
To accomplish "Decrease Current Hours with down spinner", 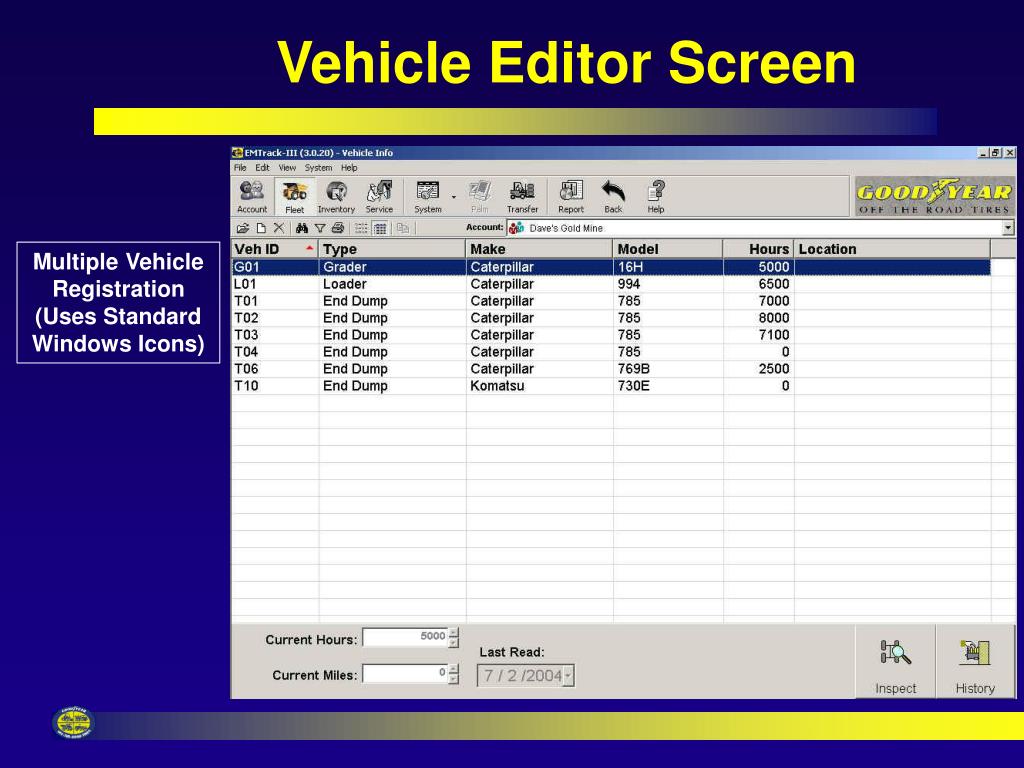I will pos(454,643).
